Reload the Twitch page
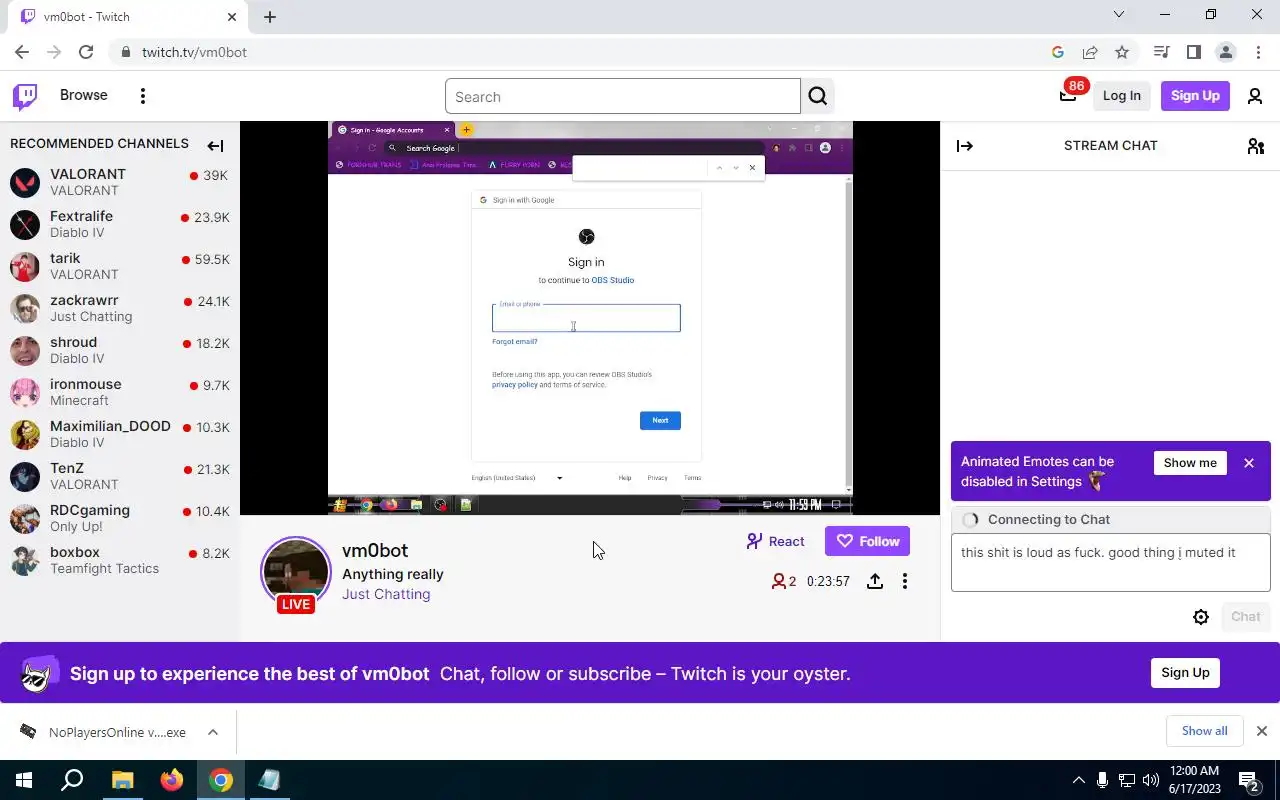Image resolution: width=1280 pixels, height=800 pixels. point(86,52)
